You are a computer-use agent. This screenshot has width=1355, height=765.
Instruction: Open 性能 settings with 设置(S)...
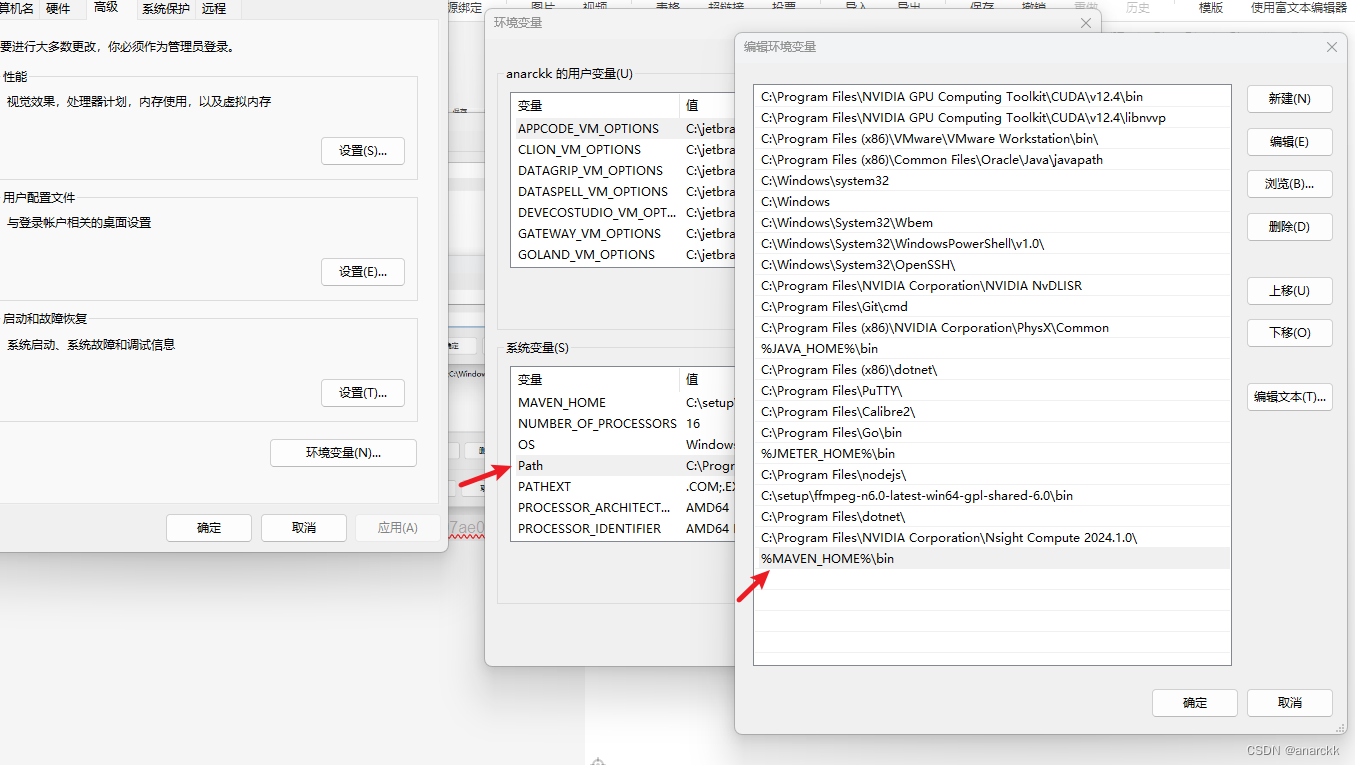click(363, 151)
